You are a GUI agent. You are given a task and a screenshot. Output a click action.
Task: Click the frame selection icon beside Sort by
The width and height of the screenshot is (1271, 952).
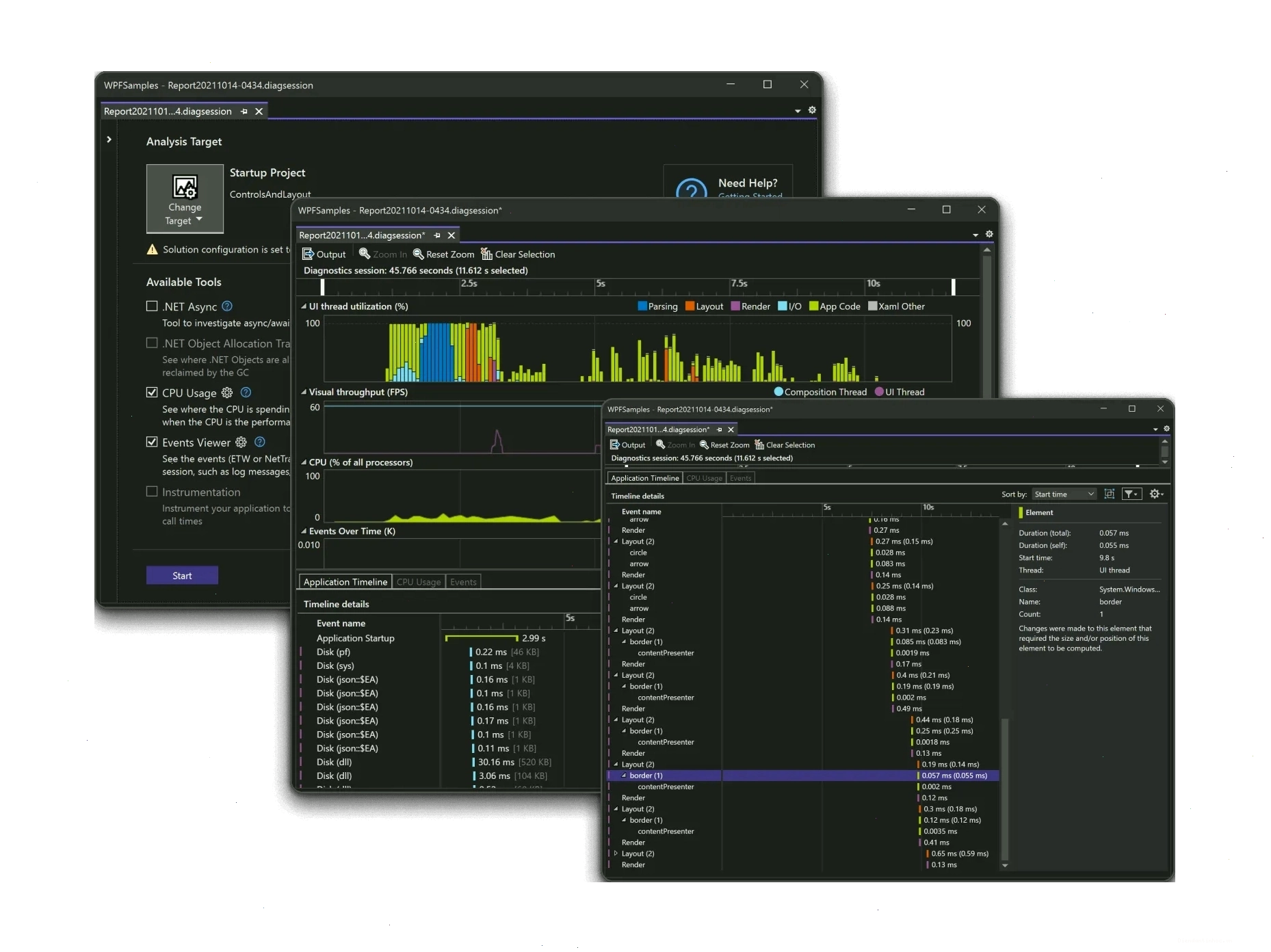(1110, 494)
